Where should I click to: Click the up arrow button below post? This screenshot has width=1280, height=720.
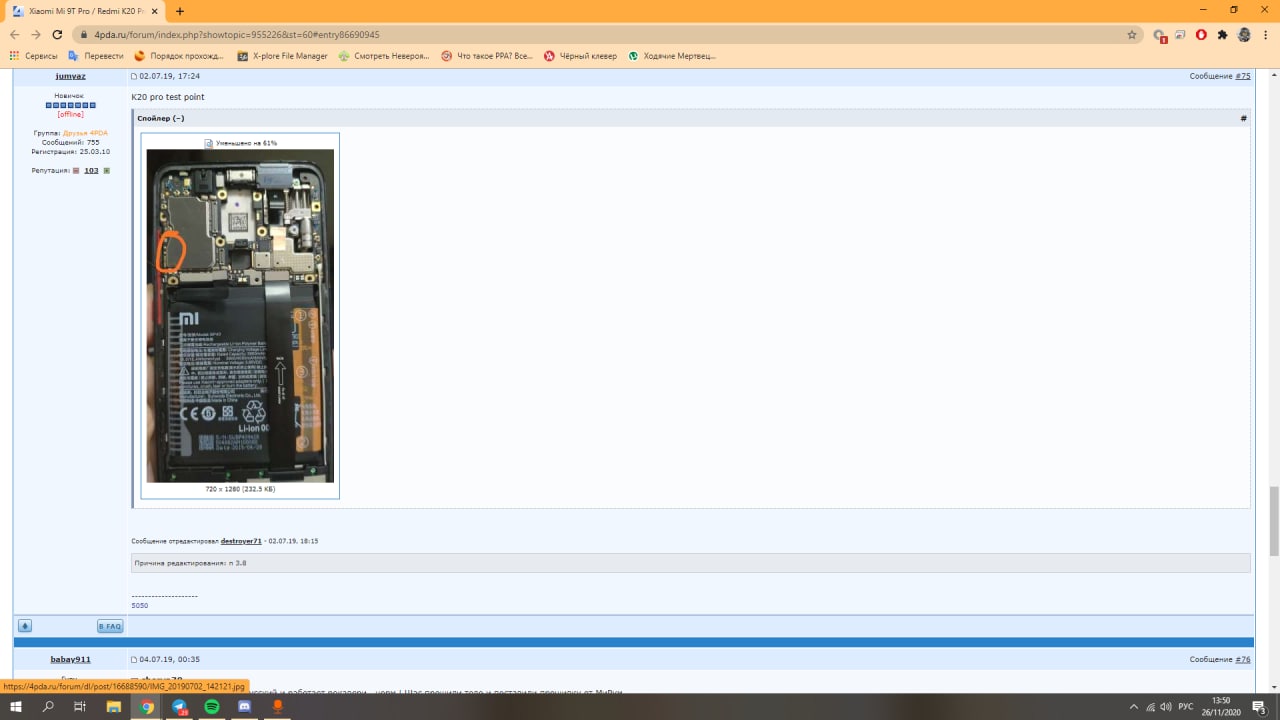(x=25, y=626)
